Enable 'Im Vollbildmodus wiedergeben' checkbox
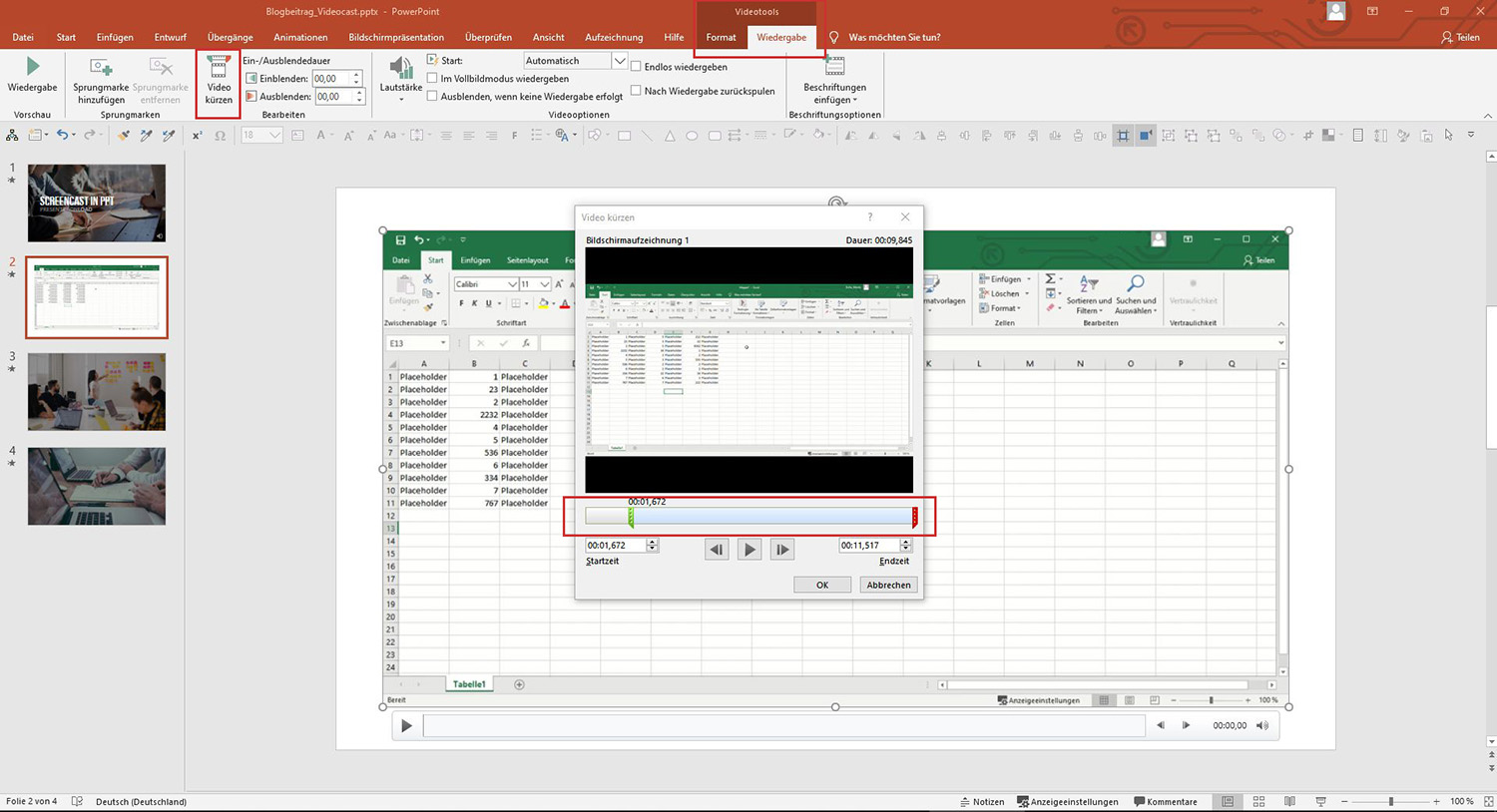Screen dimensions: 1497x812 pyautogui.click(x=432, y=78)
